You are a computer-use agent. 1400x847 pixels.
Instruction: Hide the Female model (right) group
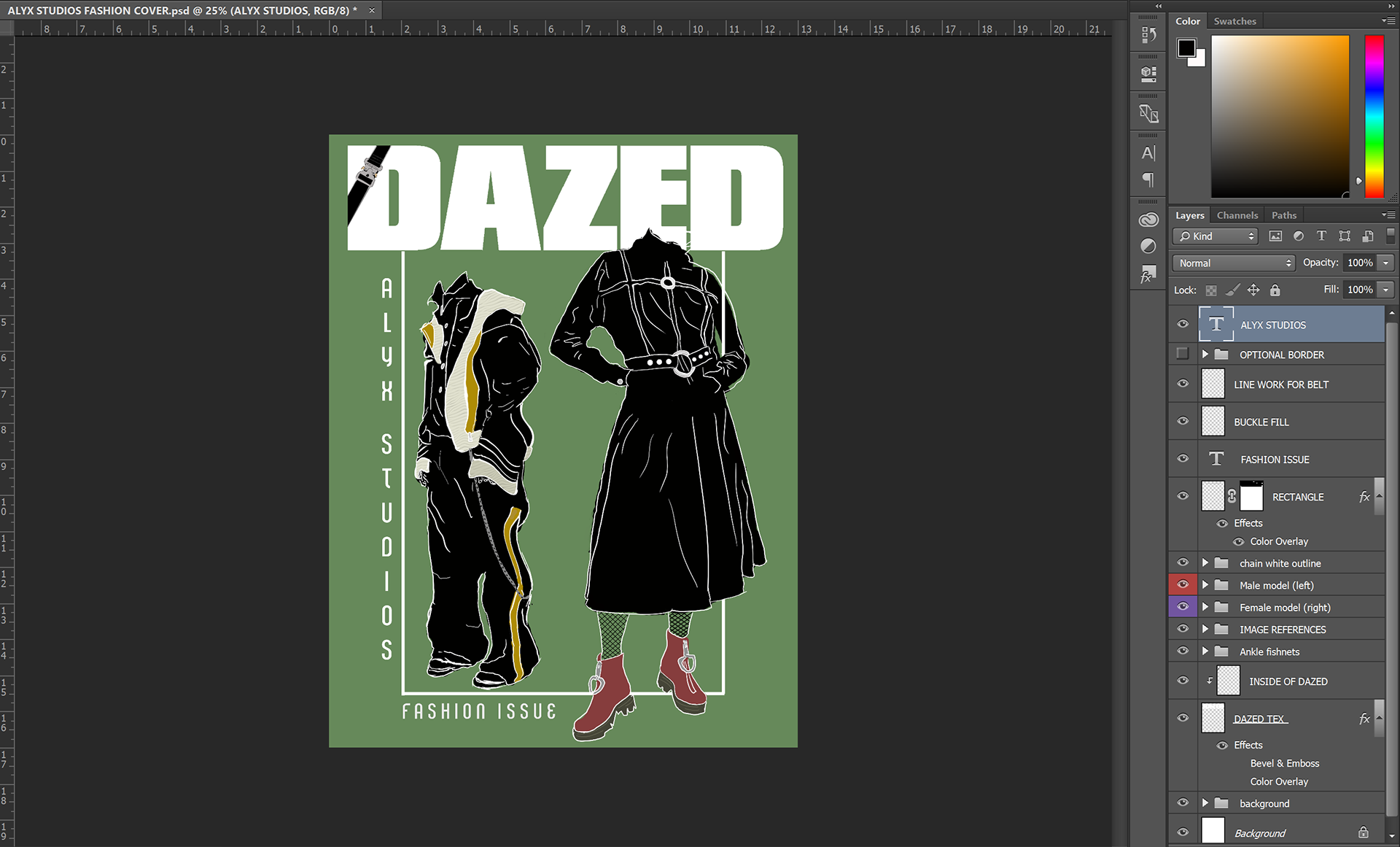coord(1183,606)
